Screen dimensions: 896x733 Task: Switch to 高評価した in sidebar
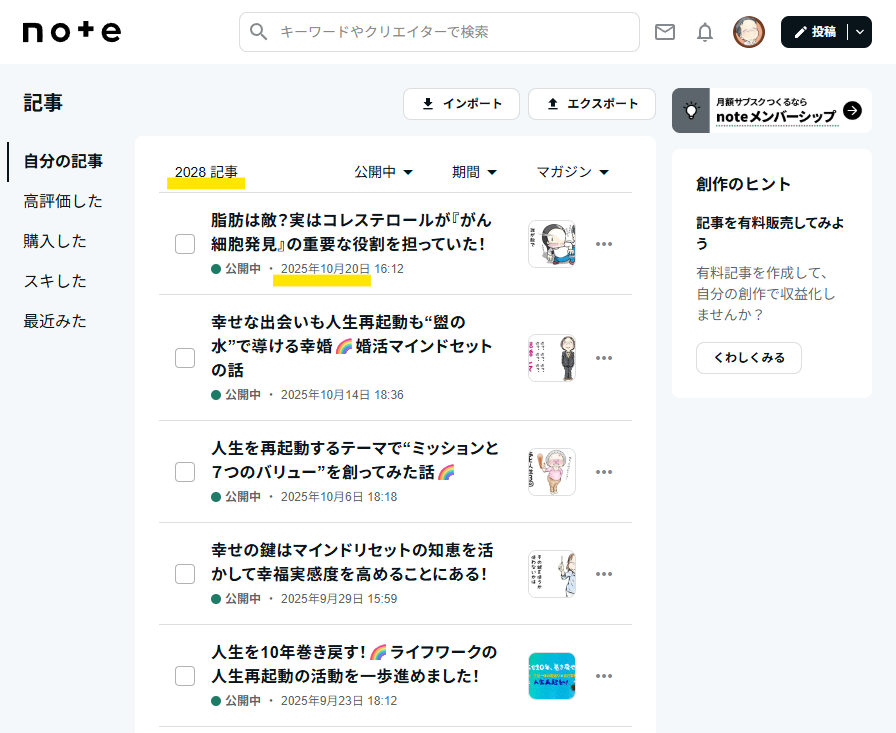(63, 201)
